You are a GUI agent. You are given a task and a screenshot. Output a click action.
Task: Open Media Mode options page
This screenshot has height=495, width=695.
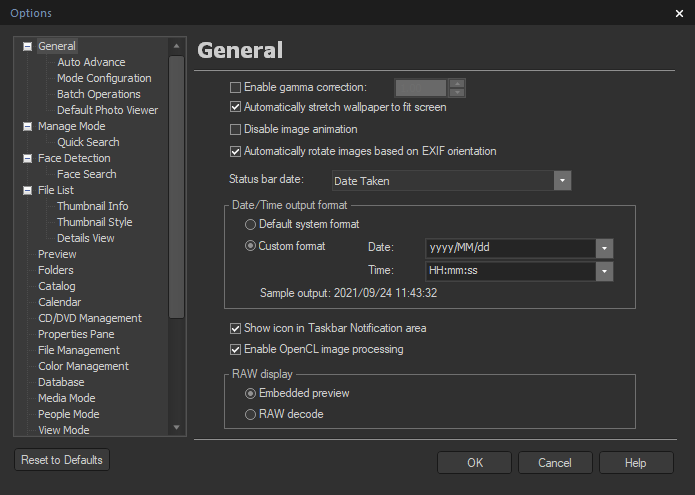tap(66, 398)
